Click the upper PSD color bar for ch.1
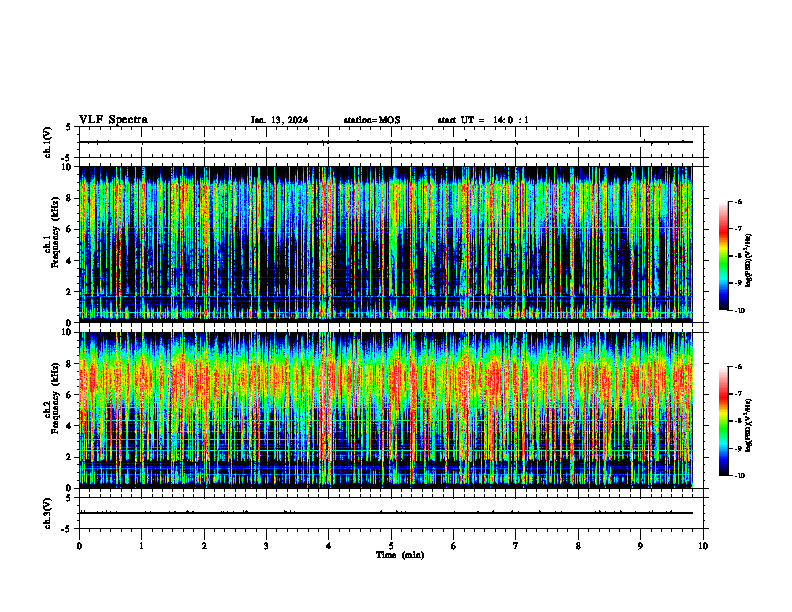This screenshot has height=612, width=792. click(724, 256)
